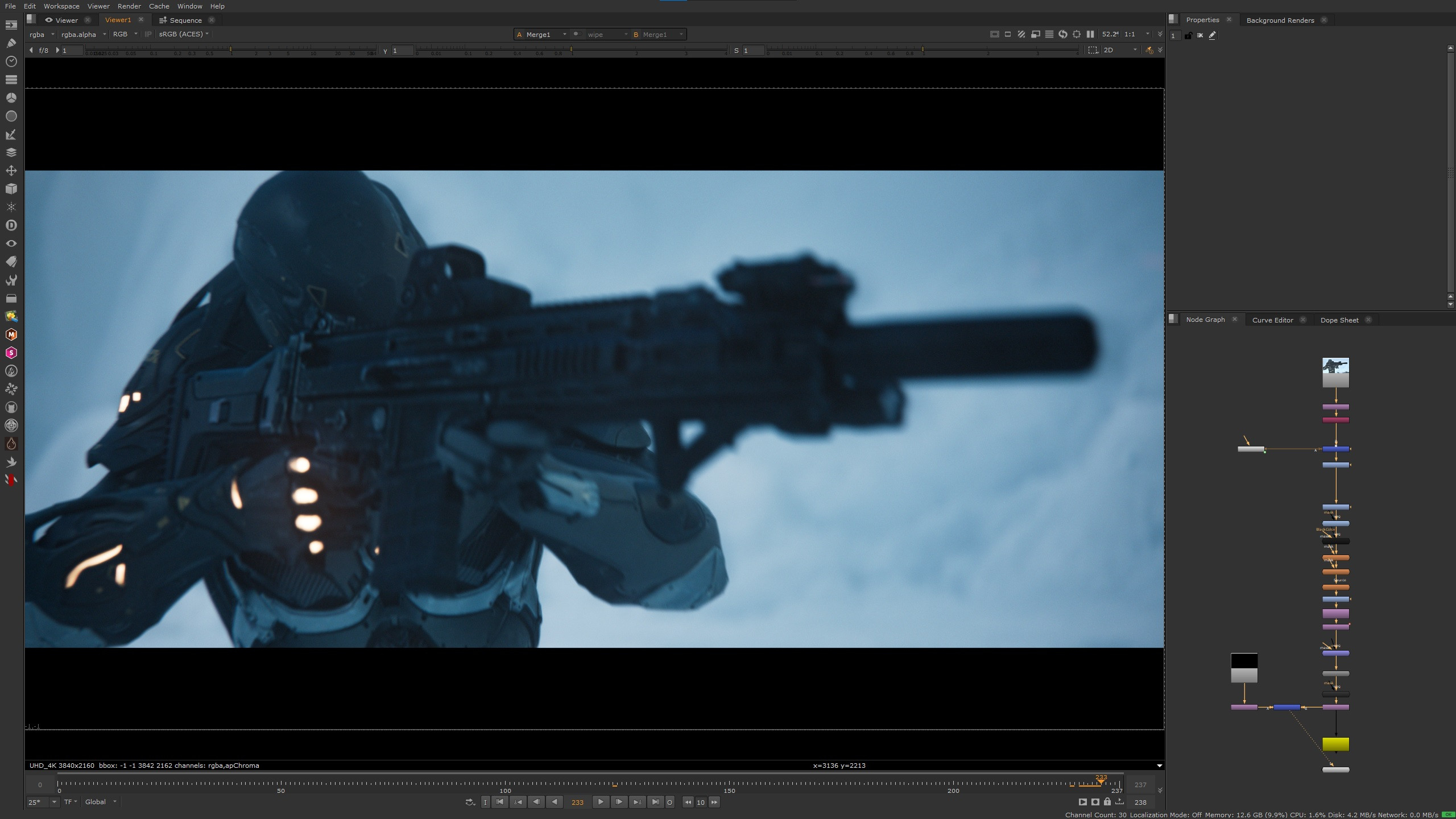Open the Channel nodes menu

11,80
